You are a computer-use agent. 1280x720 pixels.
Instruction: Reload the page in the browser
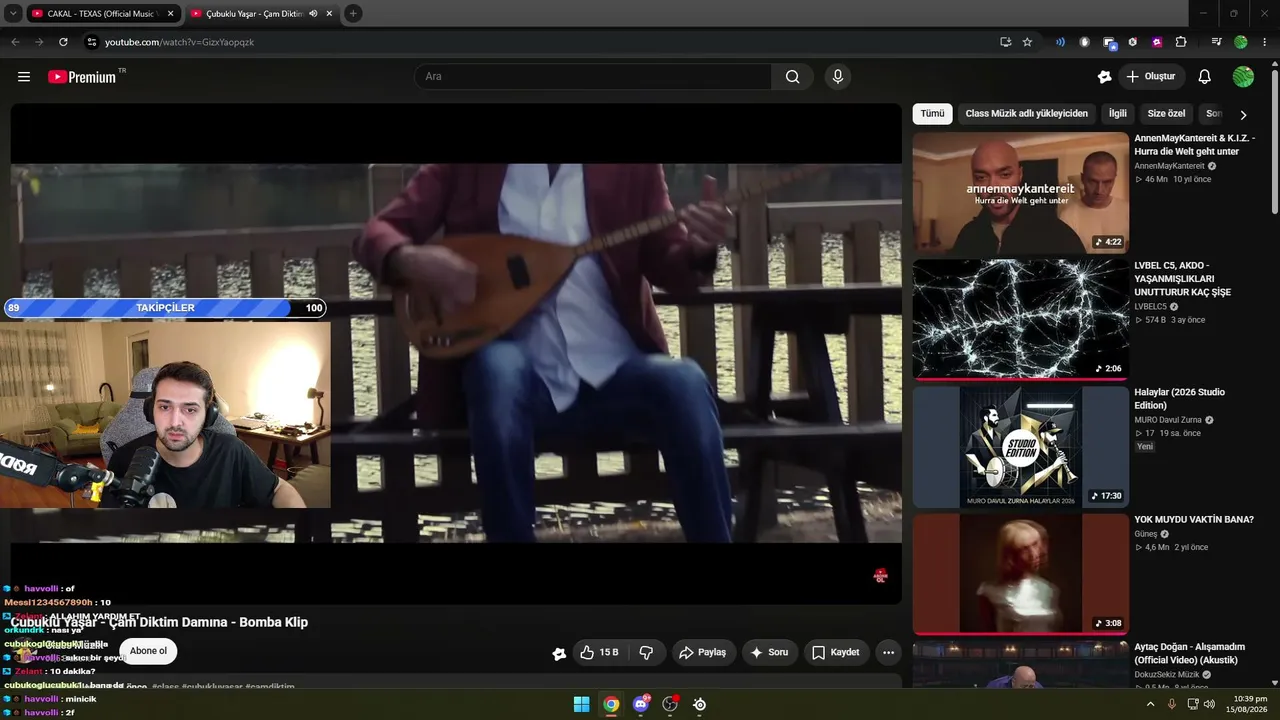[63, 42]
